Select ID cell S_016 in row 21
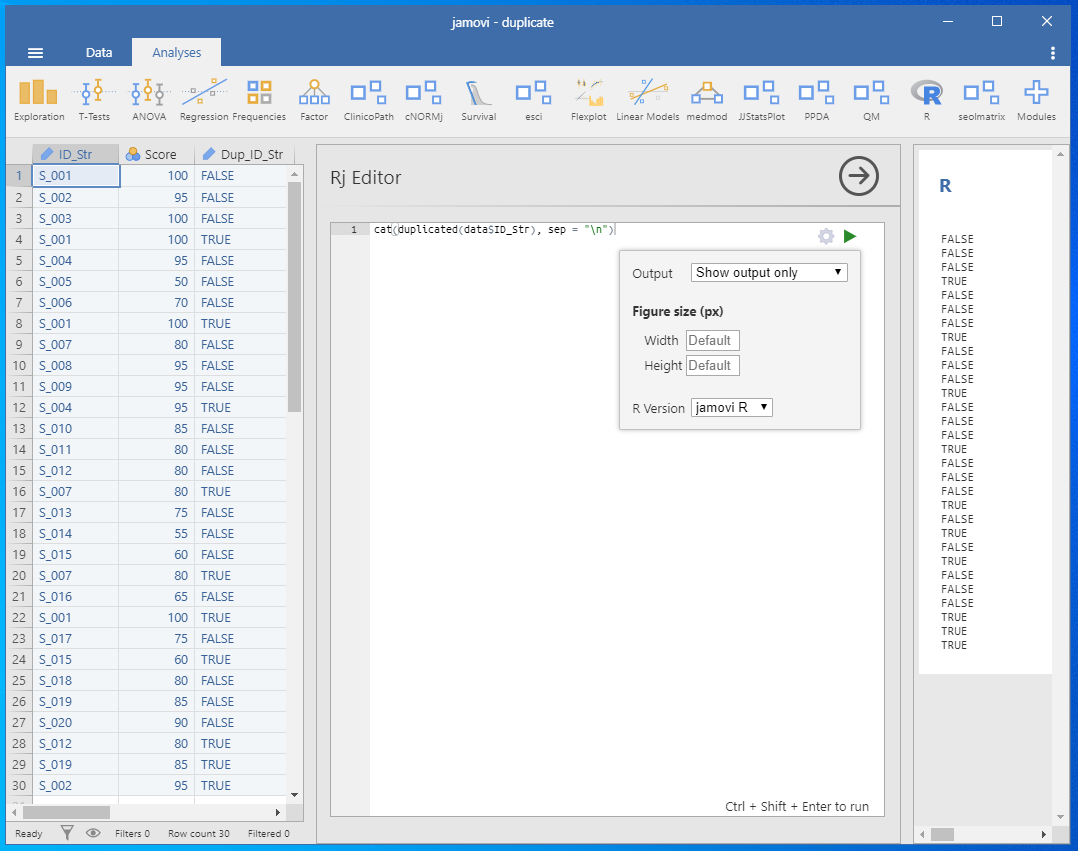Image resolution: width=1078 pixels, height=851 pixels. [76, 597]
